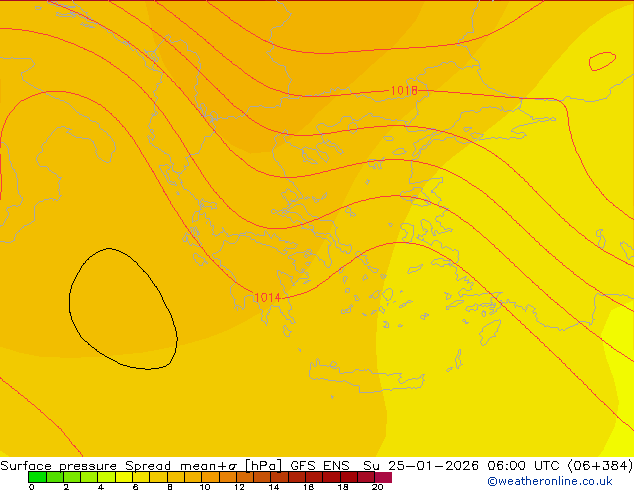Pick the yellow legend swatch left of 6
The height and width of the screenshot is (490, 634).
pos(124,477)
